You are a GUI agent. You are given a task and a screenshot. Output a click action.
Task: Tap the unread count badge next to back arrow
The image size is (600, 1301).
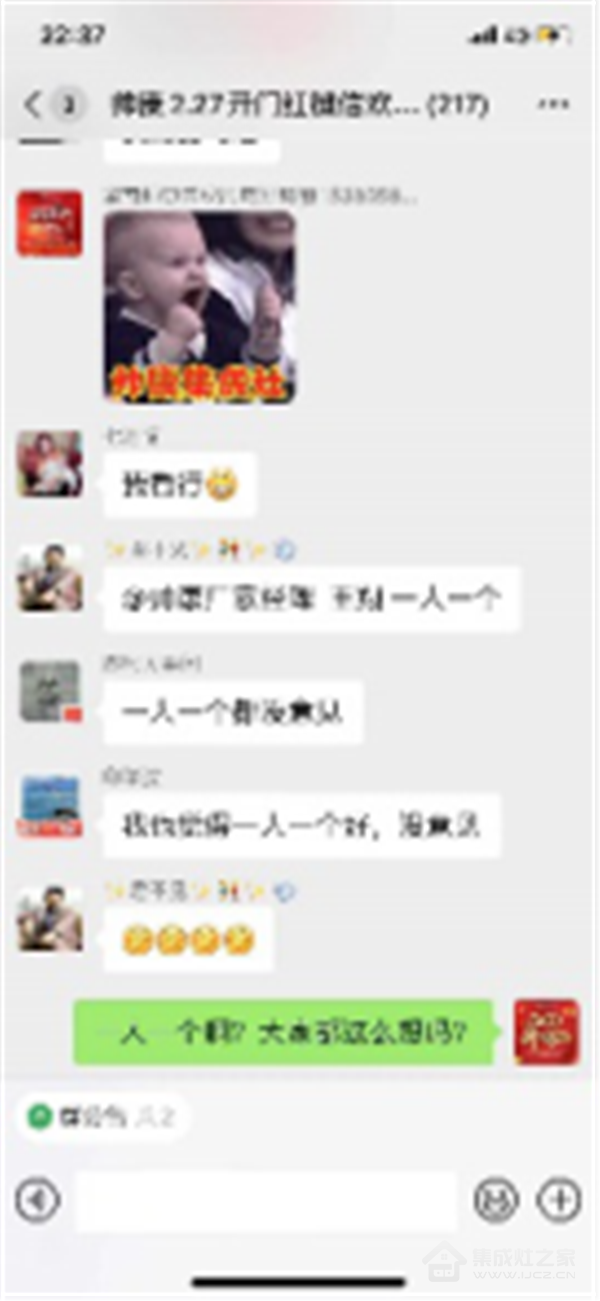pyautogui.click(x=68, y=104)
